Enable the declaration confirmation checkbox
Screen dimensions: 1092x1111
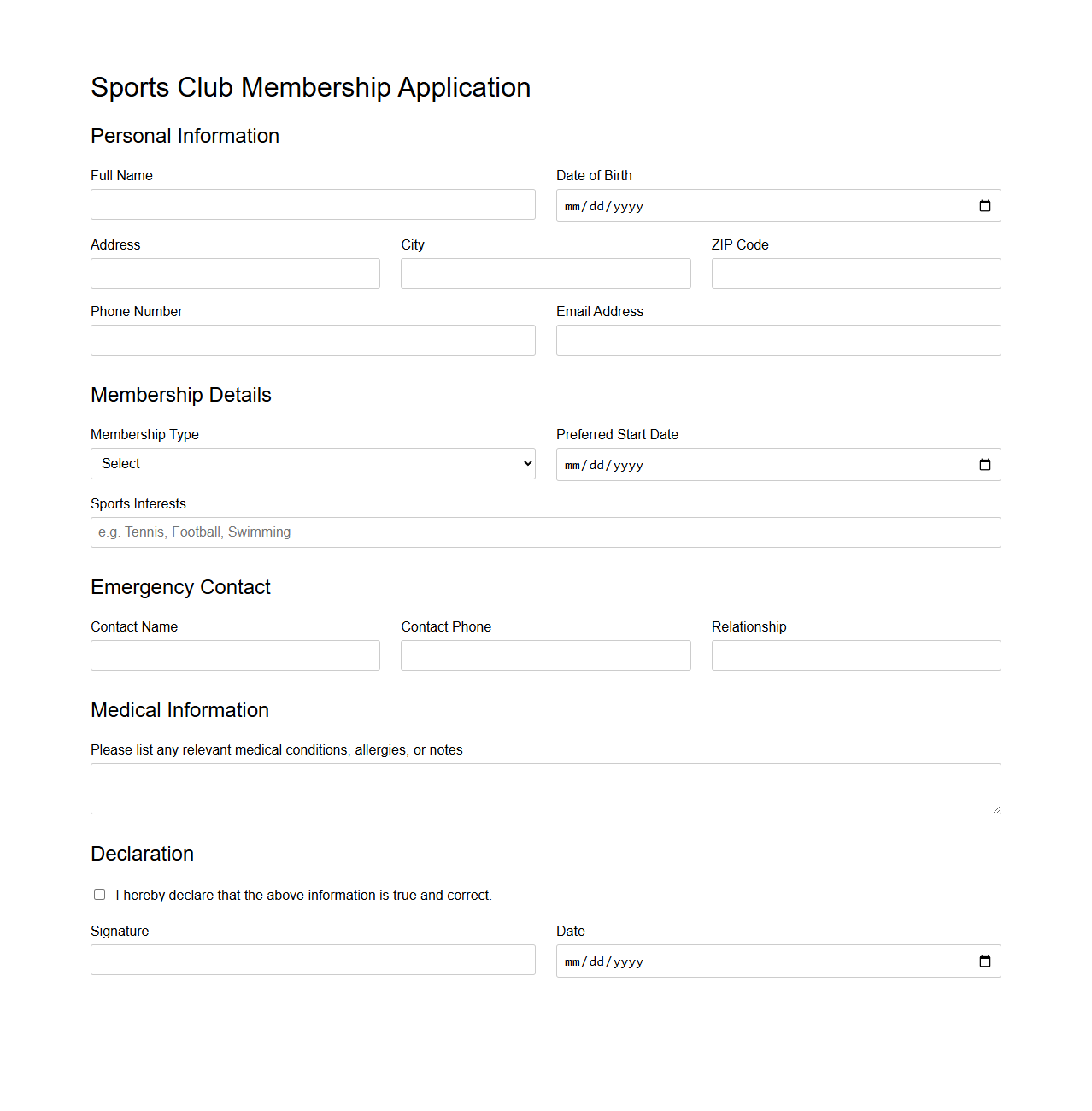click(99, 894)
